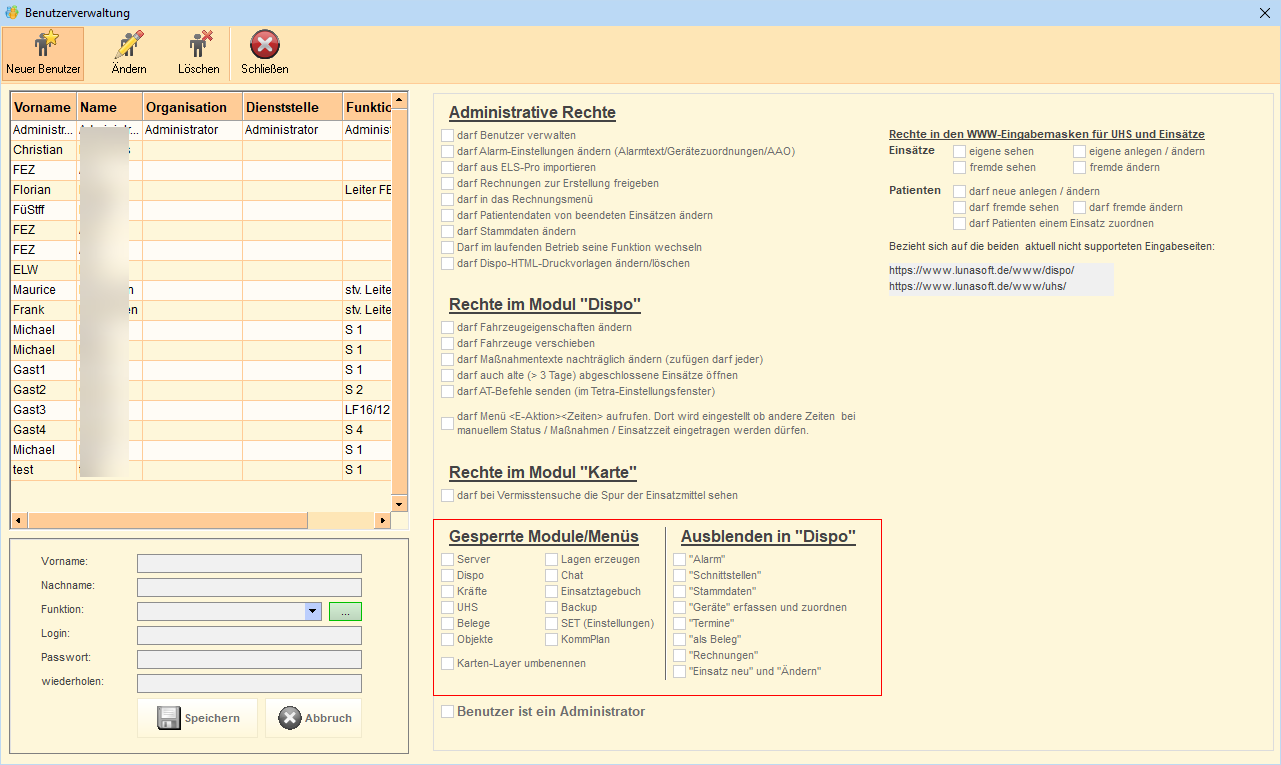Toggle 'darf aus ELS-Pro importieren' checkbox
Screen dimensions: 1281x765
click(447, 167)
